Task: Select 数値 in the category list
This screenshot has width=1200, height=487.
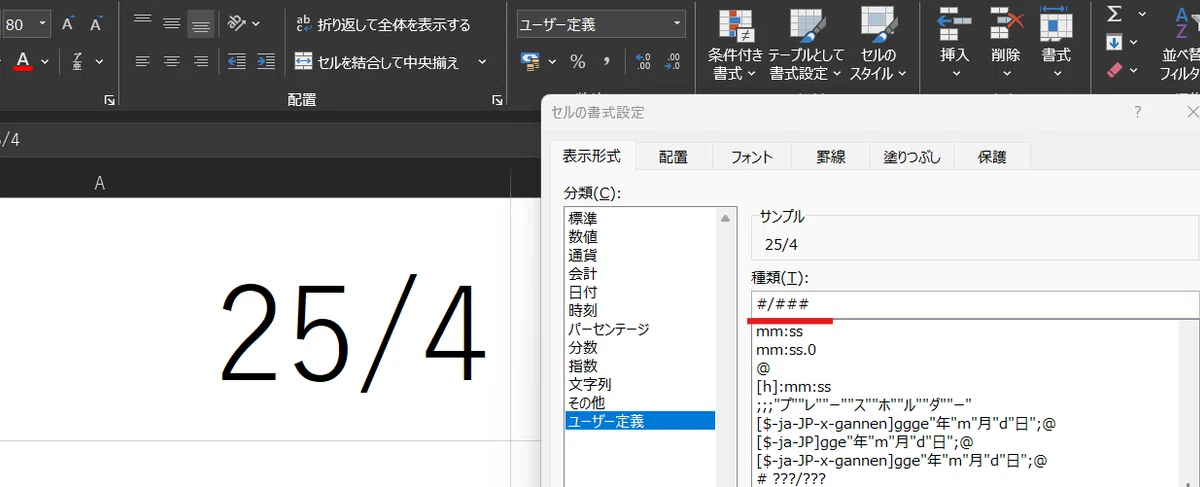Action: (640, 236)
